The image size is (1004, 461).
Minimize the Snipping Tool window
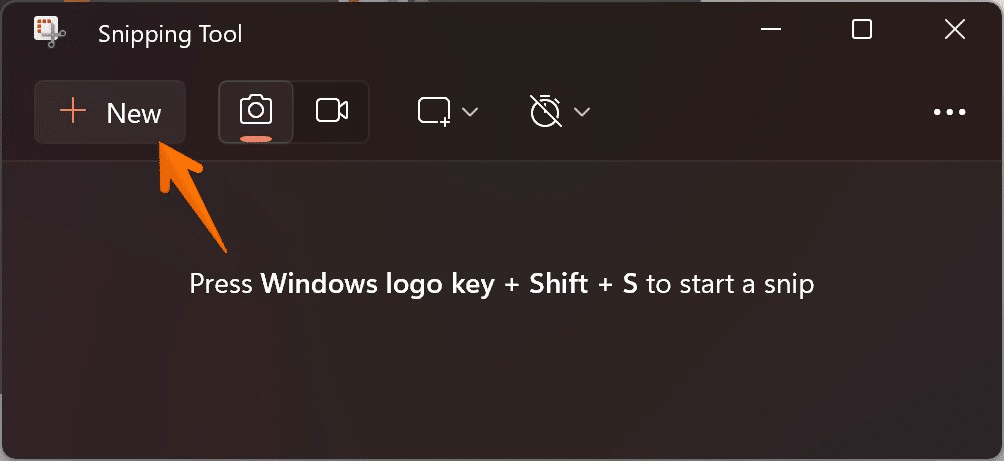point(770,32)
